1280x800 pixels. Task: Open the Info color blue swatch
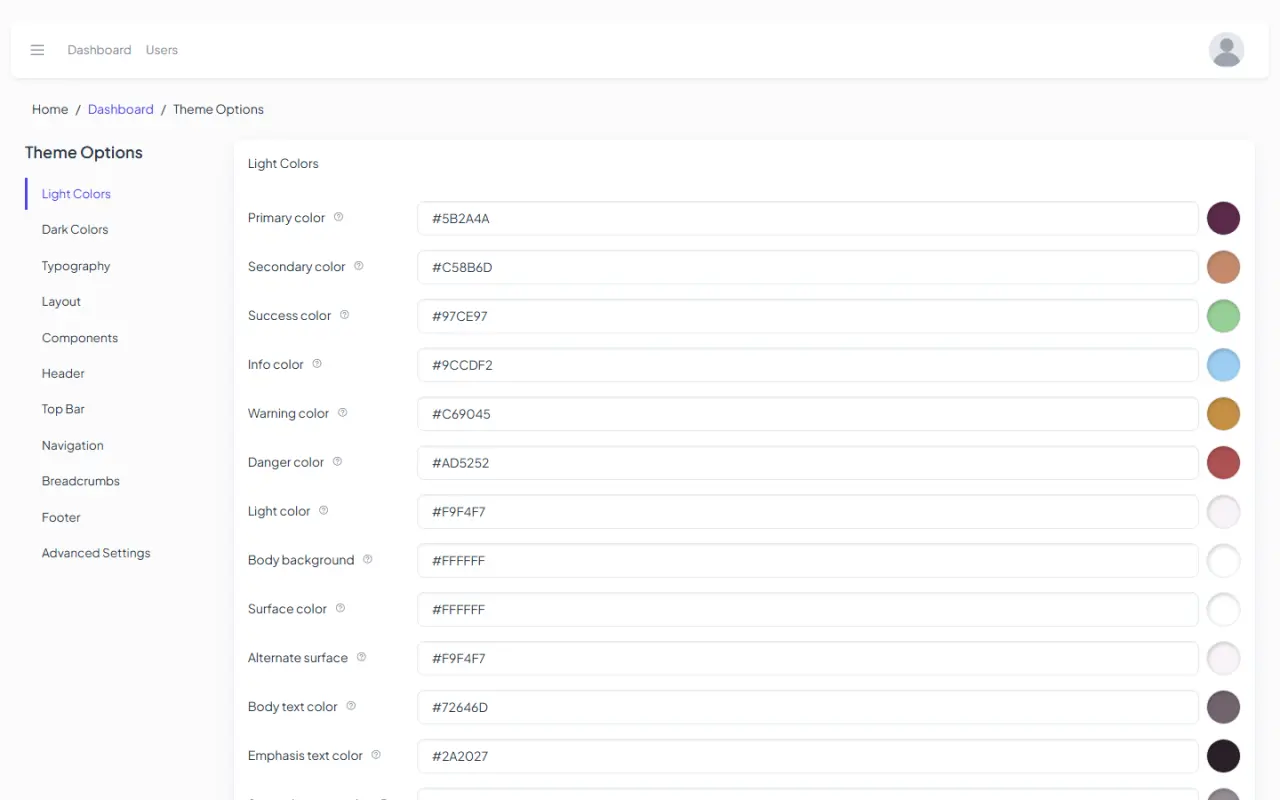tap(1223, 365)
